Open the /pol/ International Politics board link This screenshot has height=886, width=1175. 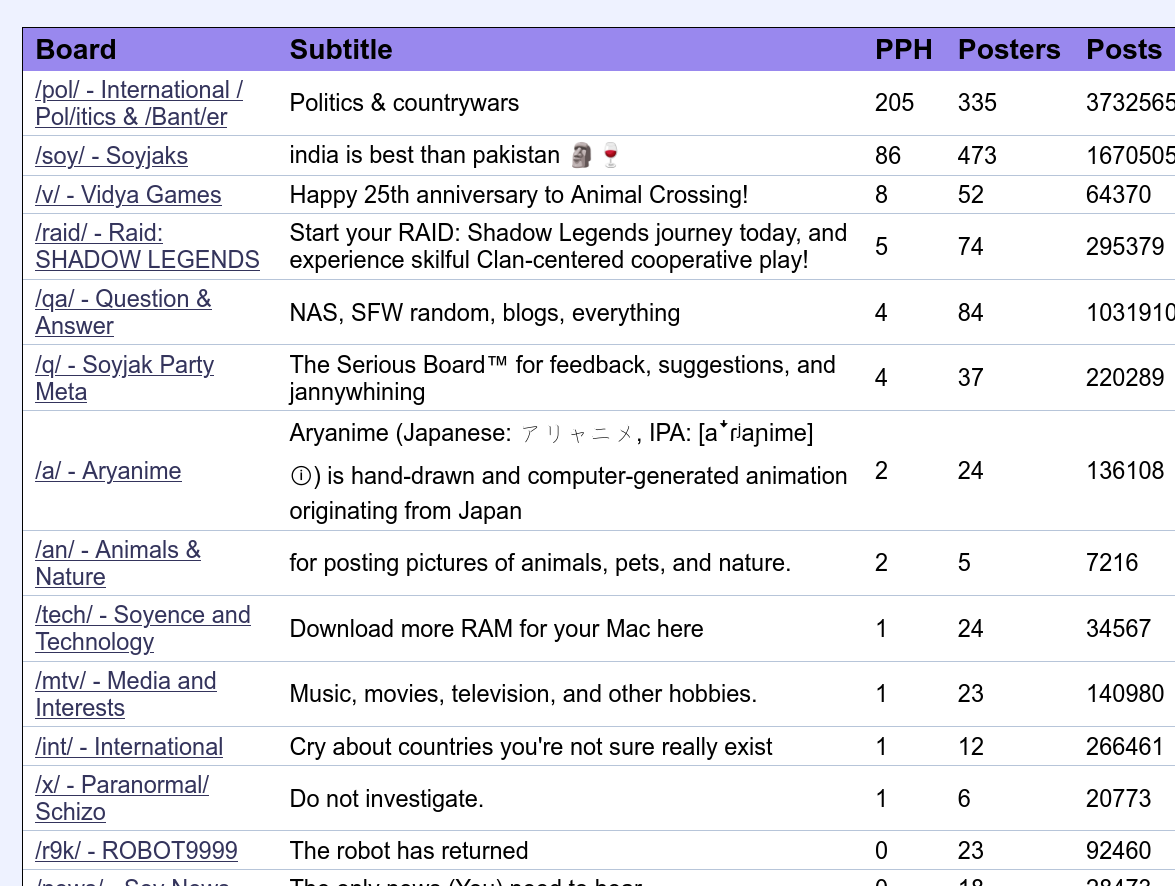click(139, 103)
